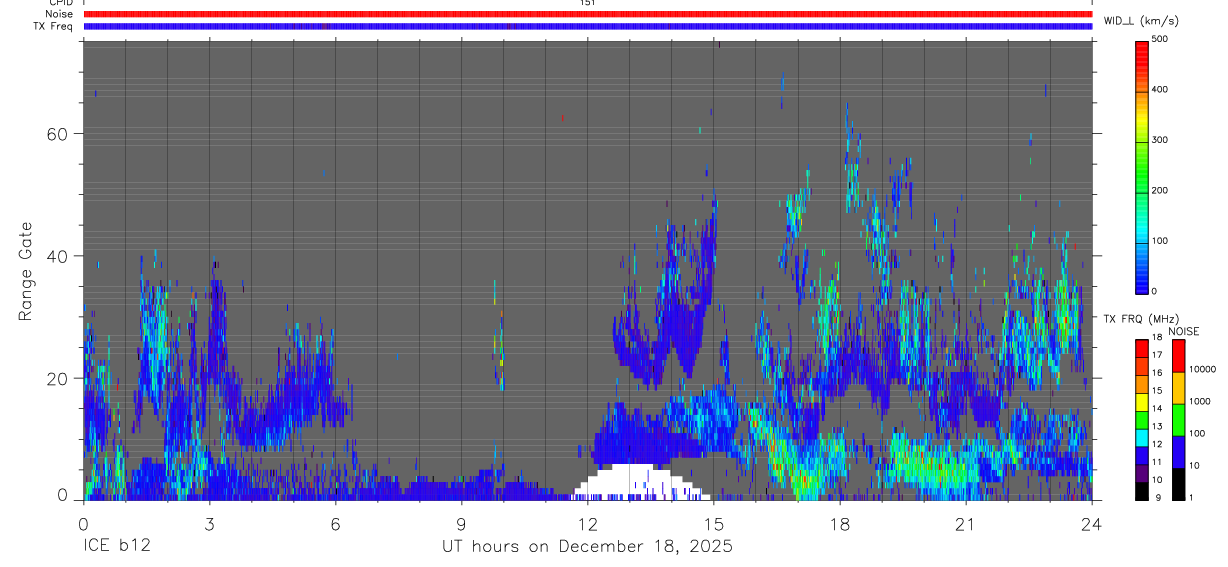Click x-axis tick label '24'
Viewport: 1228px width, 567px height.
(x=1092, y=523)
